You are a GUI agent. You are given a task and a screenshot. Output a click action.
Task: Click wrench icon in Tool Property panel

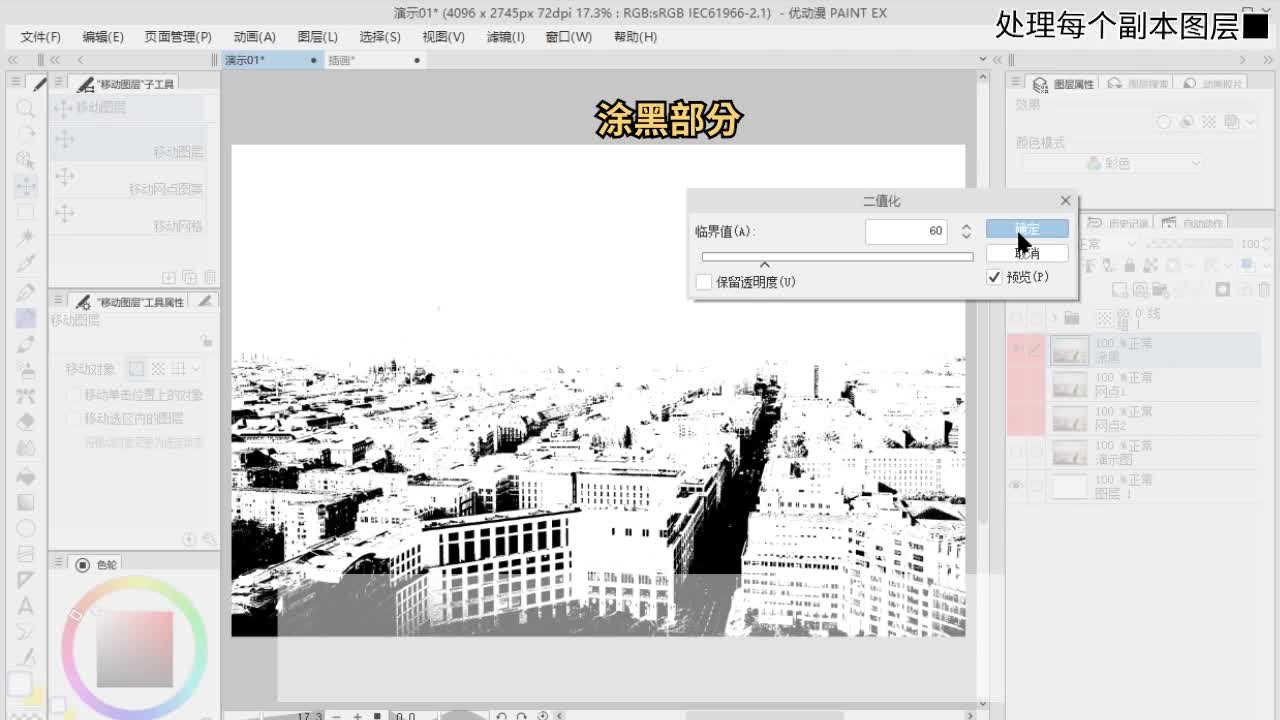(210, 540)
